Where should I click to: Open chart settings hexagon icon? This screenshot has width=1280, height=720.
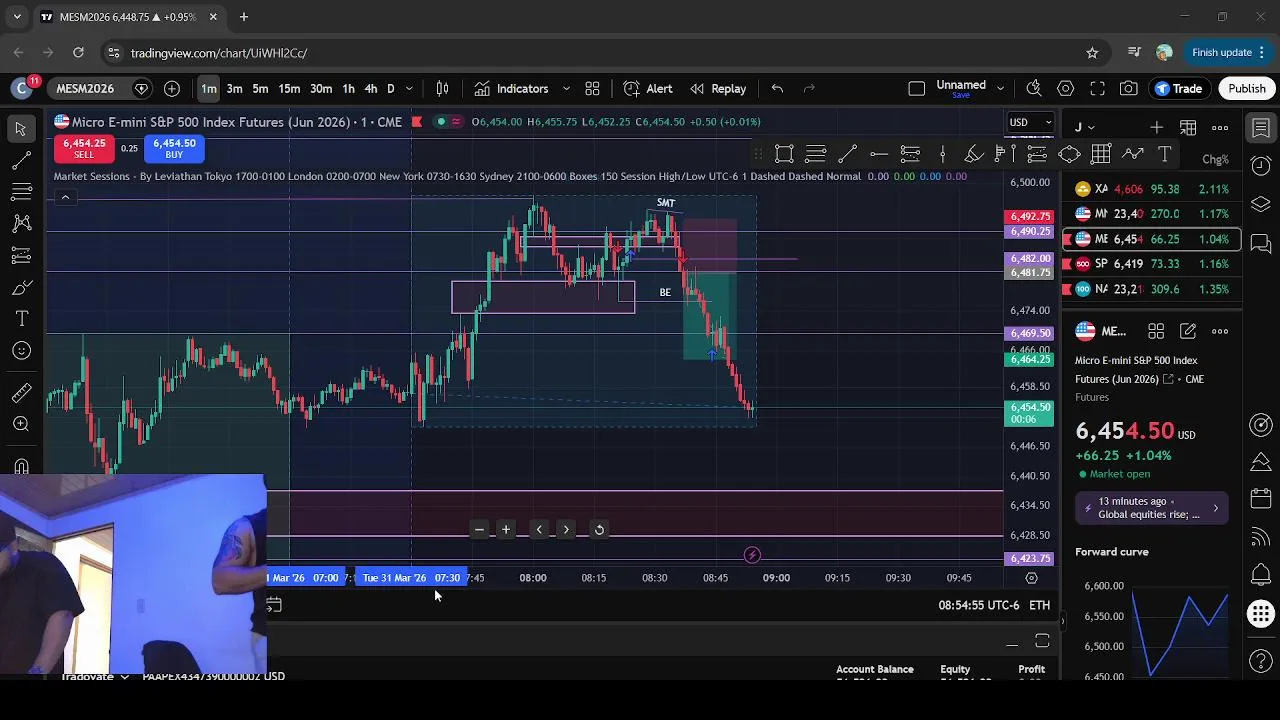pyautogui.click(x=1066, y=88)
